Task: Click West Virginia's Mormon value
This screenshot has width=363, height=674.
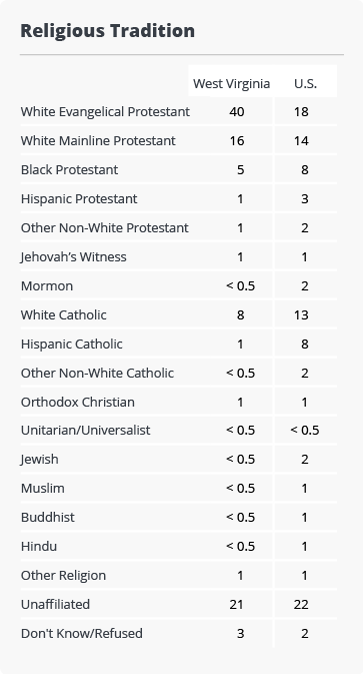Action: point(240,286)
